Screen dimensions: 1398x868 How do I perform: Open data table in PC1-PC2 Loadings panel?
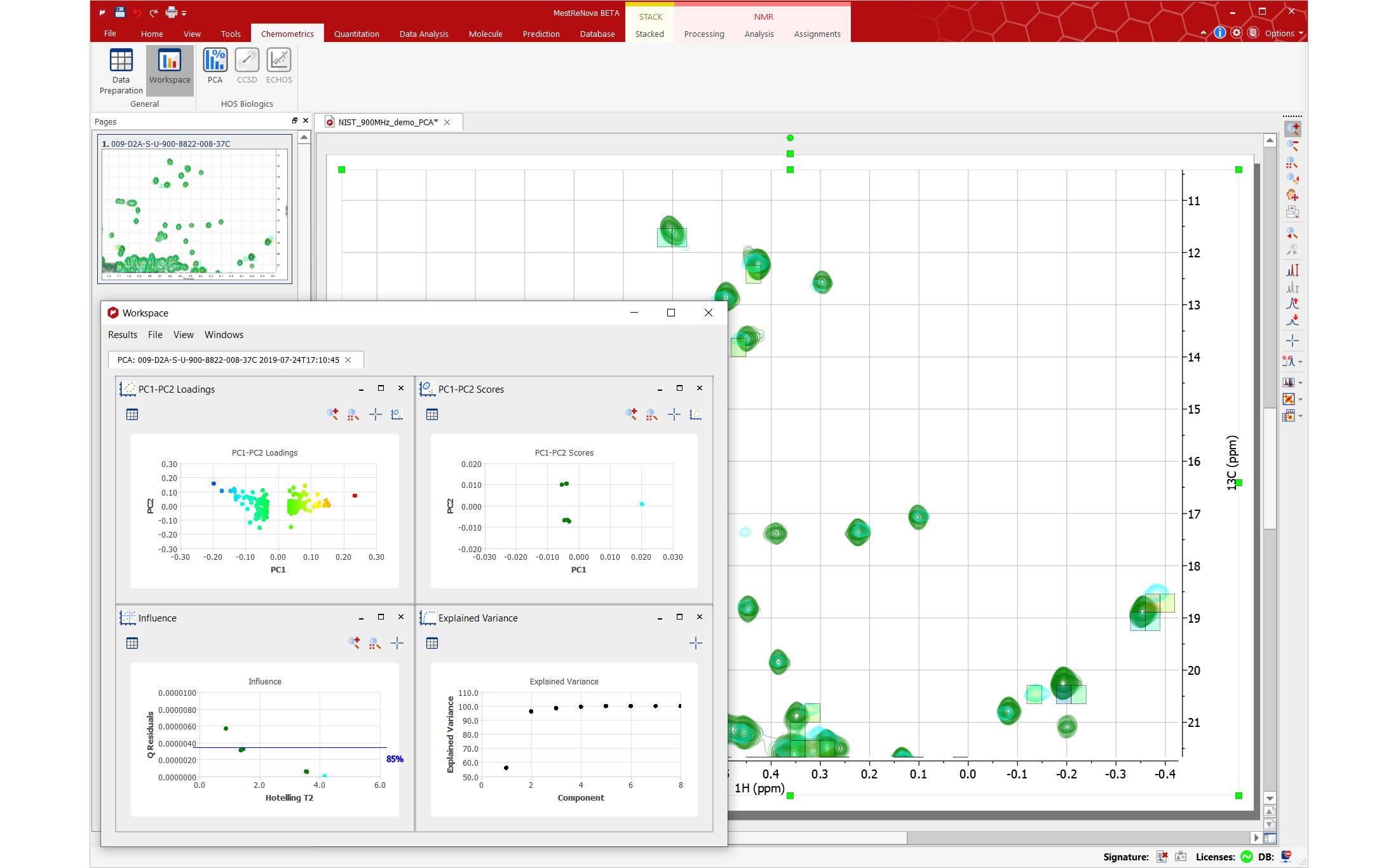132,414
